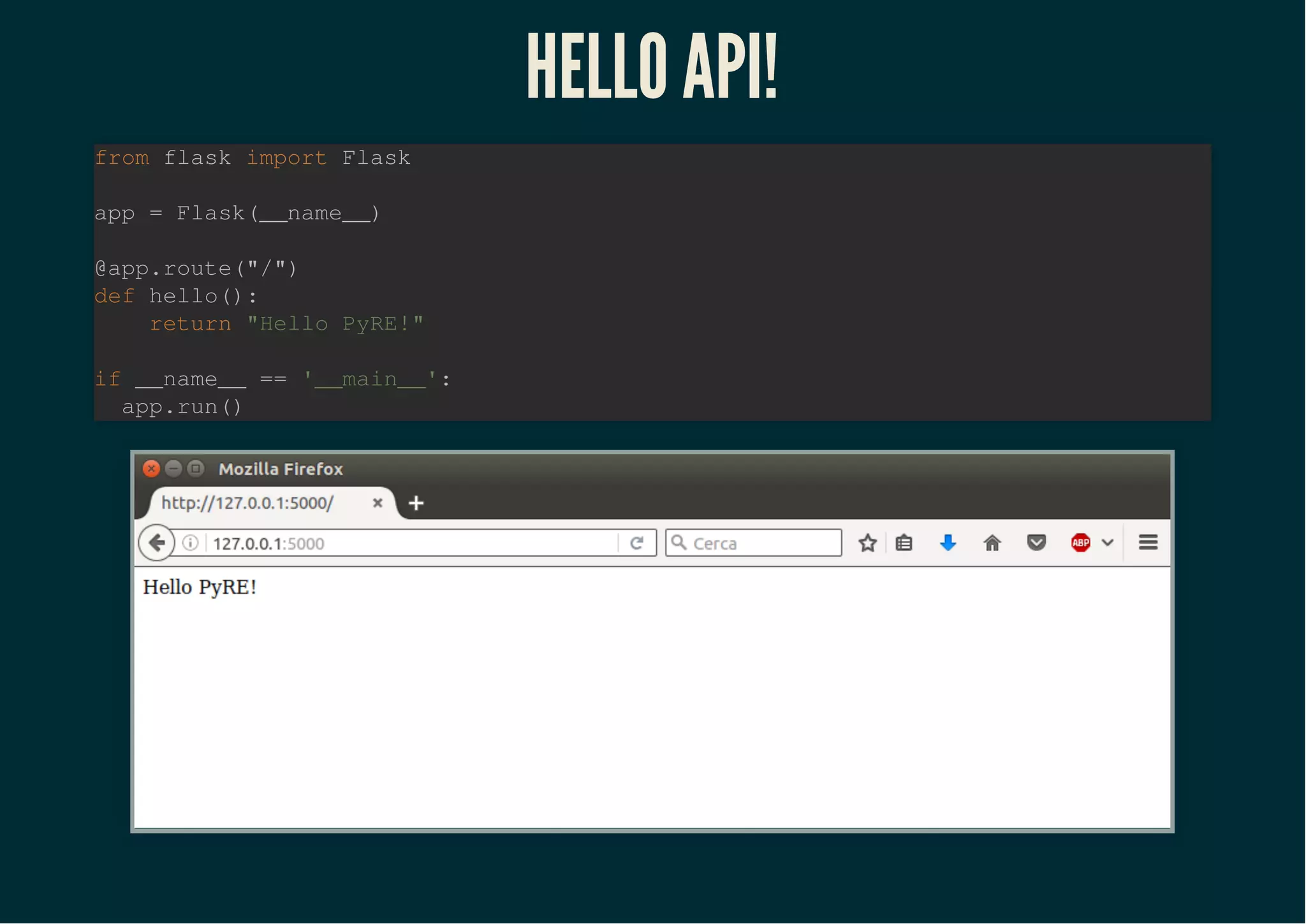Click the '@app.route("/")' decorator line
This screenshot has height=924, width=1306.
point(196,268)
